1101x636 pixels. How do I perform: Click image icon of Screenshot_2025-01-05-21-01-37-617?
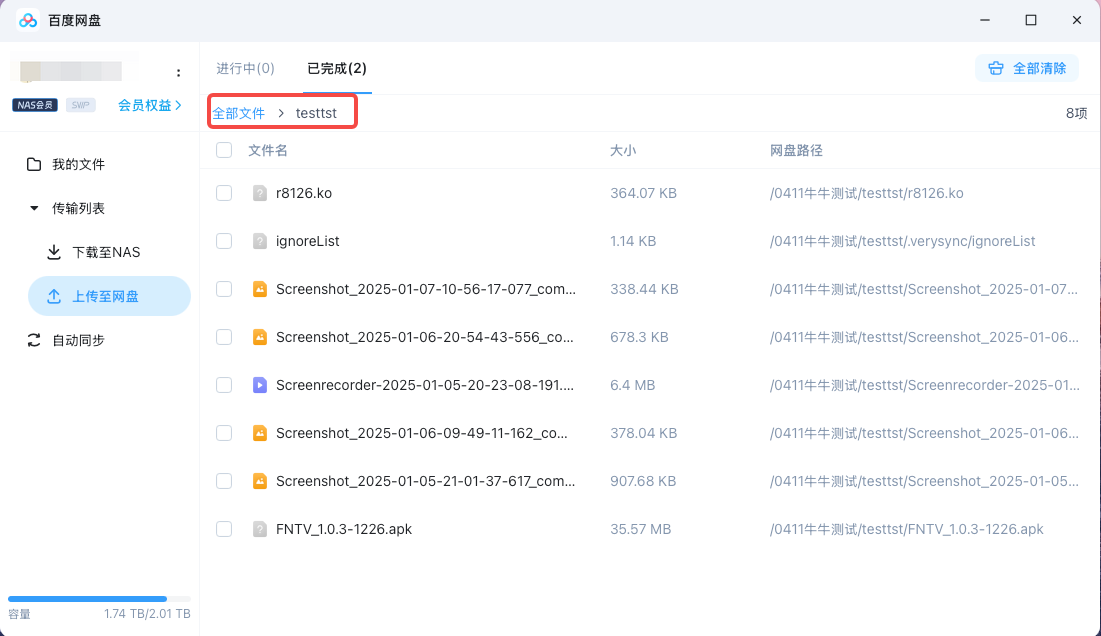tap(260, 481)
